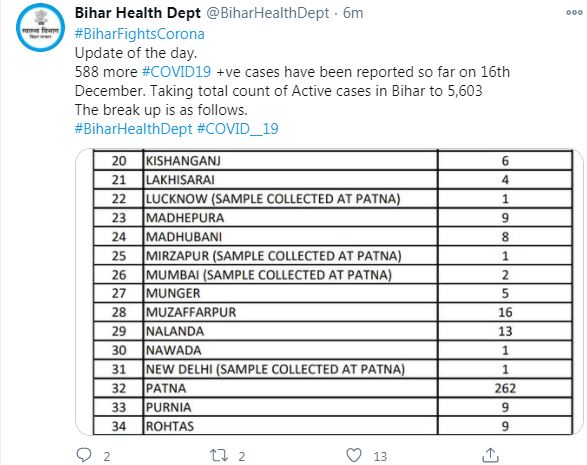Click the reply count number 2
587x465 pixels.
pyautogui.click(x=107, y=456)
